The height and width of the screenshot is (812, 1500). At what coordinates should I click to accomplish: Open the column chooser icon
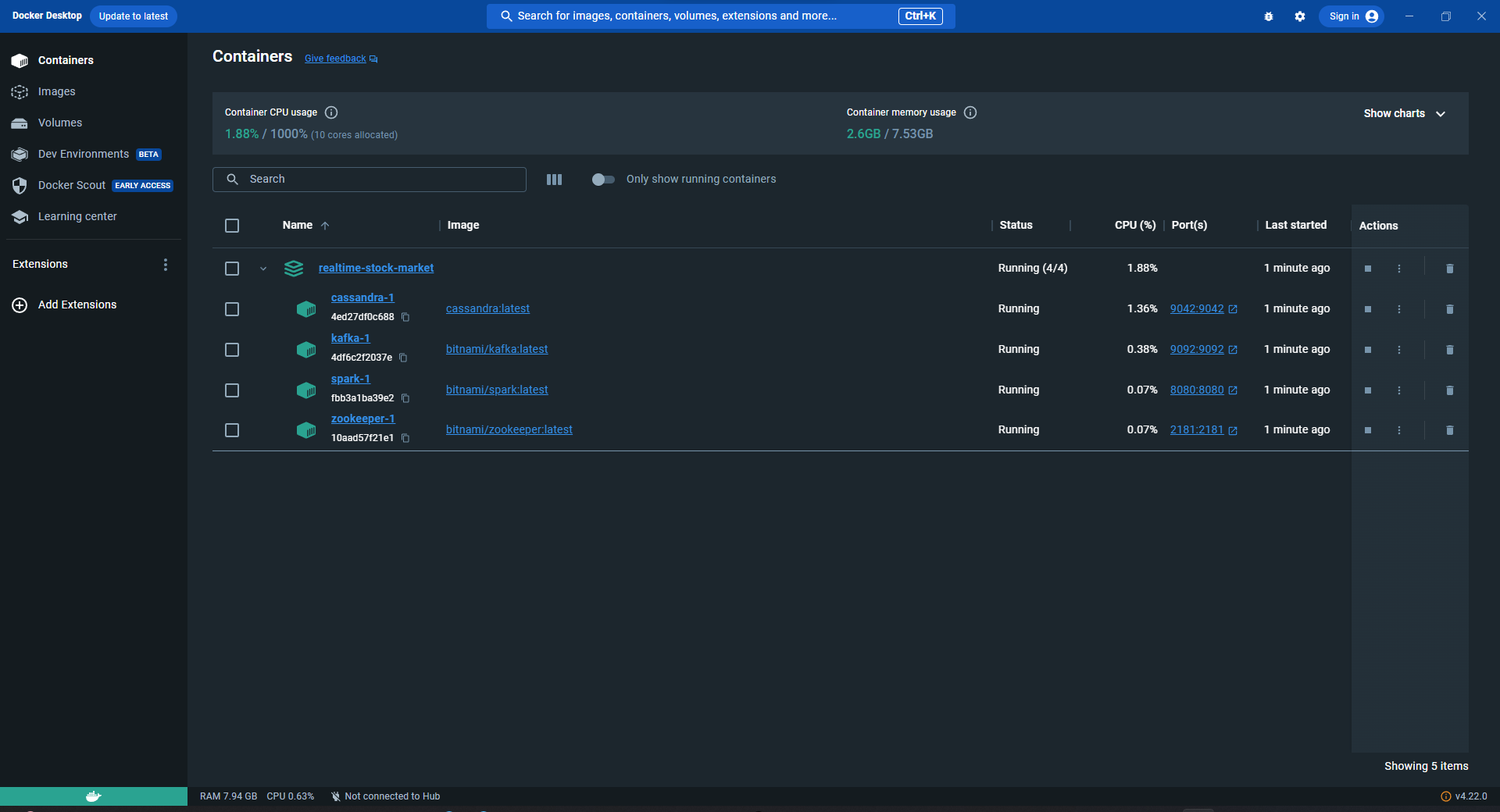554,180
